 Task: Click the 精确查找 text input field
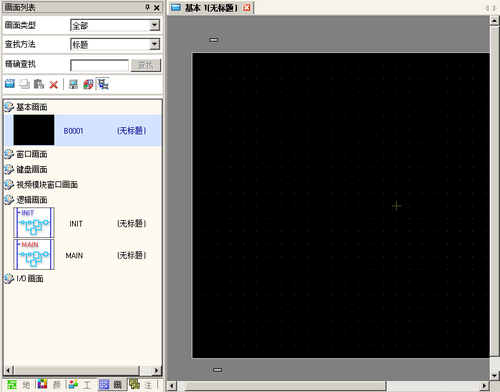tap(99, 65)
